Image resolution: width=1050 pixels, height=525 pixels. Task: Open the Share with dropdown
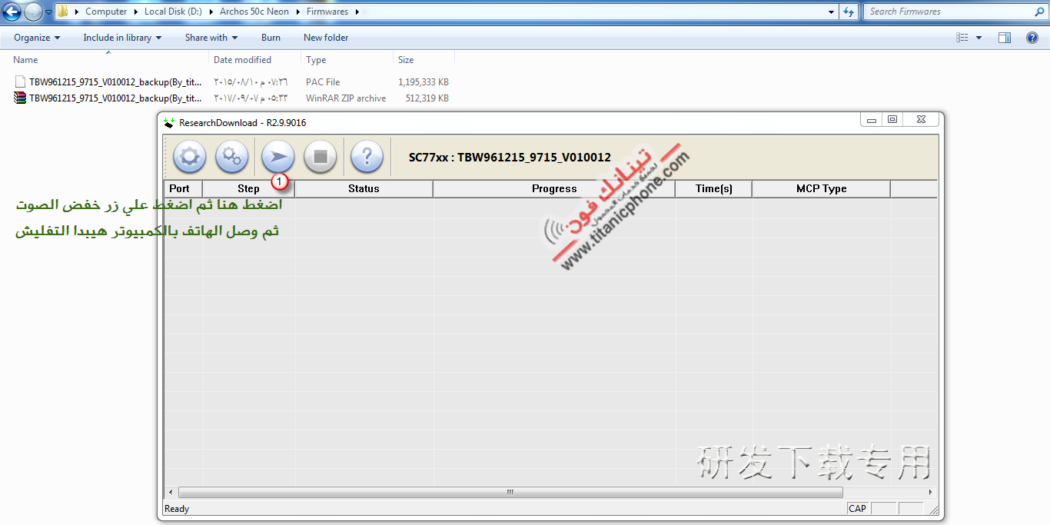click(211, 38)
